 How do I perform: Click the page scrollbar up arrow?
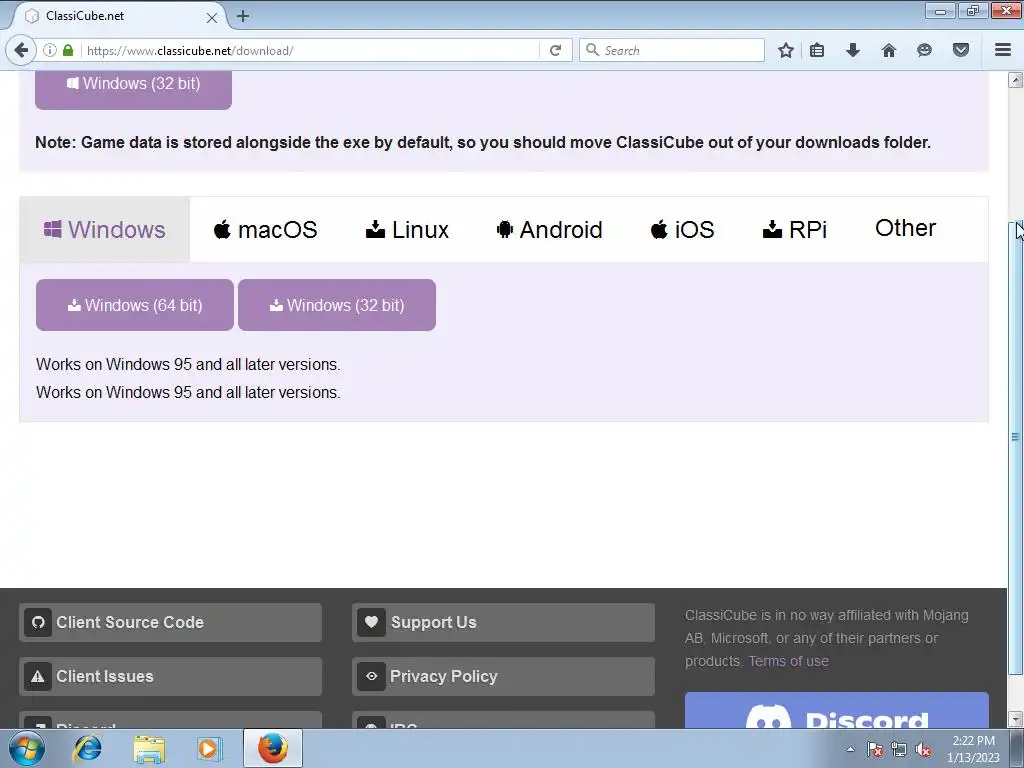tap(1015, 80)
